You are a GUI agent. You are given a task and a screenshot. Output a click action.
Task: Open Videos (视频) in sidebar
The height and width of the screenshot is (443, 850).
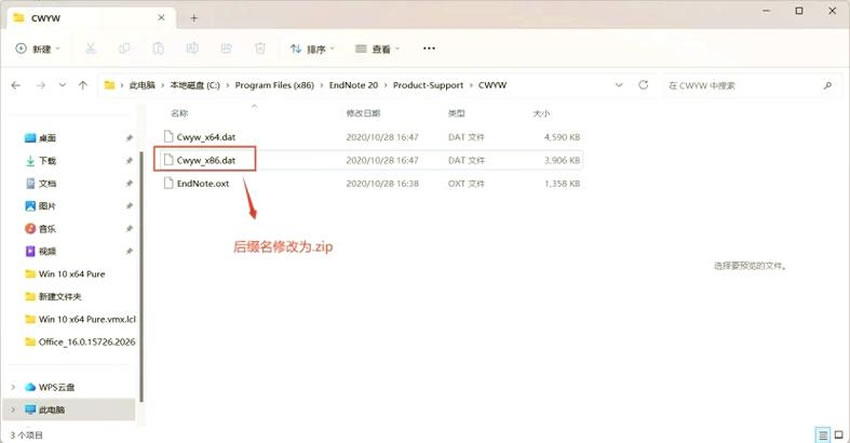click(47, 251)
